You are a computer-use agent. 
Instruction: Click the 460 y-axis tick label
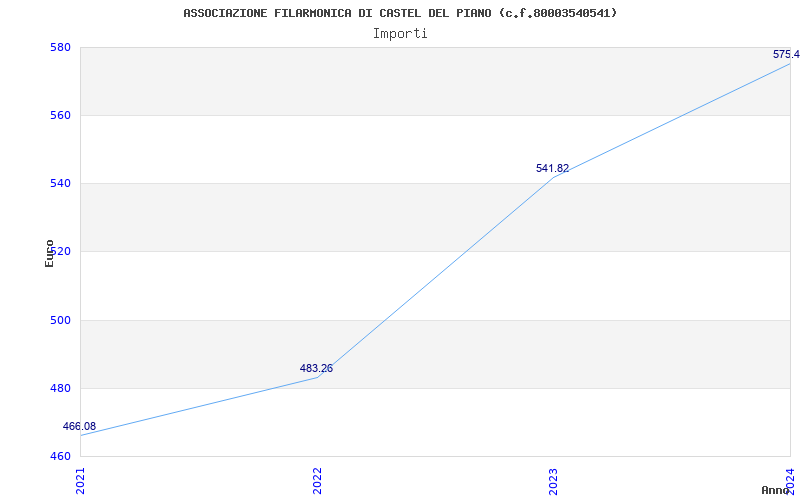(x=59, y=456)
